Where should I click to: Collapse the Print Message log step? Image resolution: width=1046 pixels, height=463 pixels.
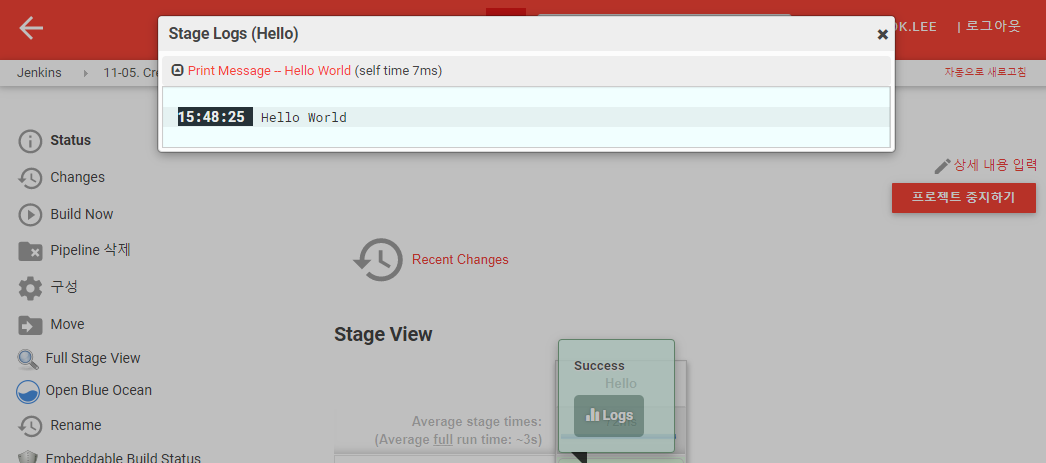tap(178, 71)
